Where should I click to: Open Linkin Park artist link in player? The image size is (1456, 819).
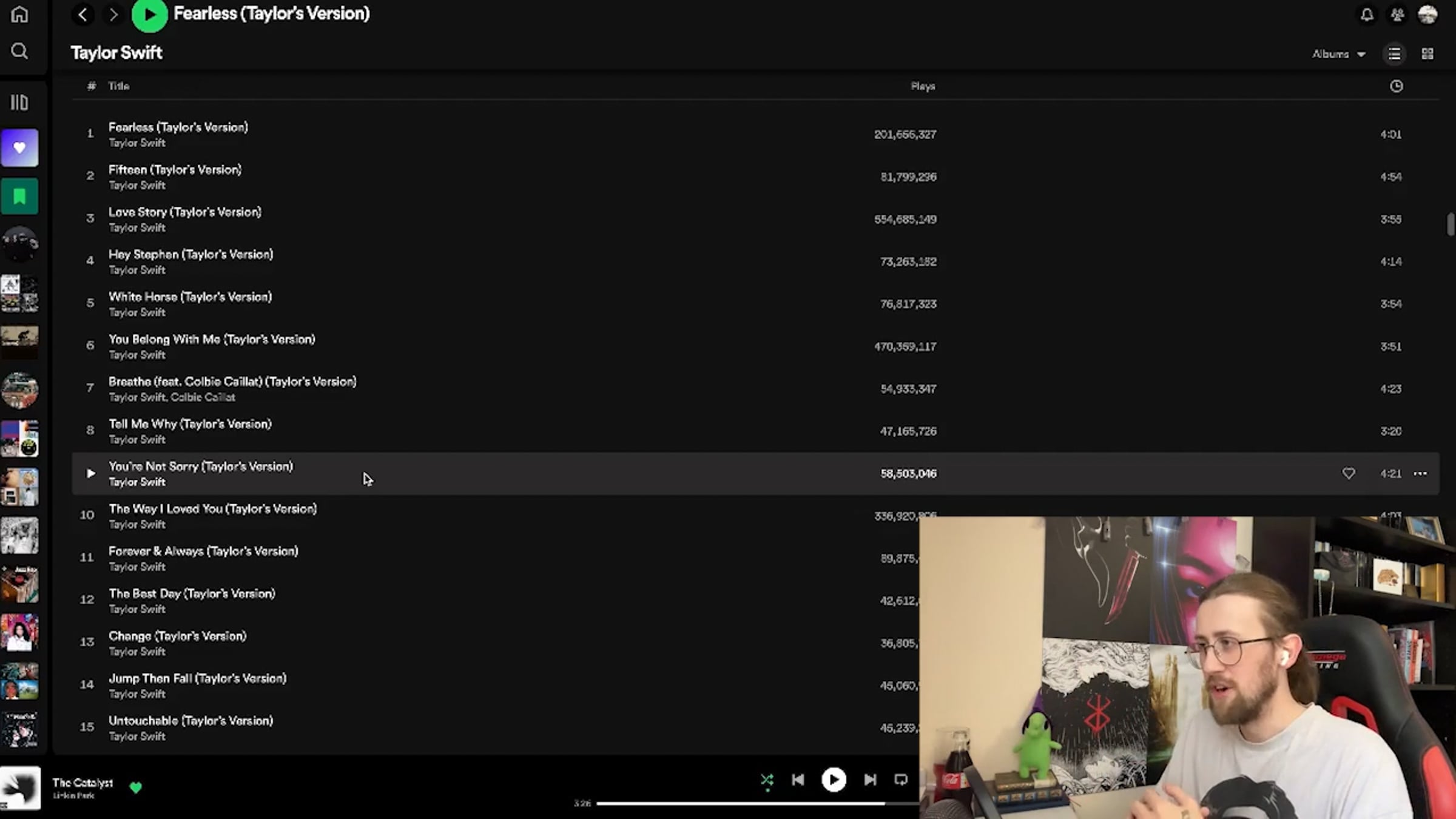pos(73,795)
